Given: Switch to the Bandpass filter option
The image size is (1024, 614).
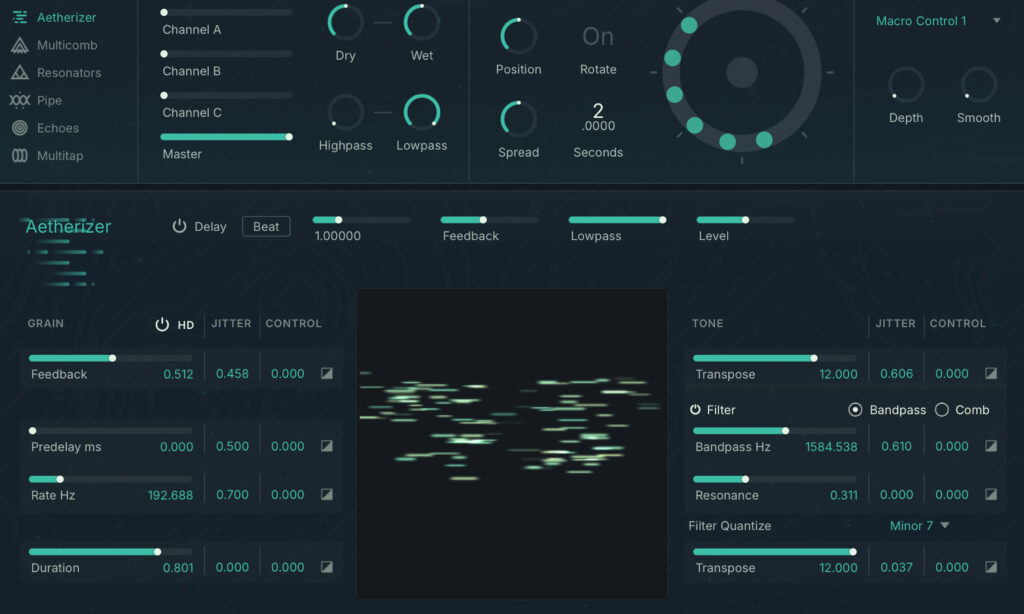Looking at the screenshot, I should [857, 410].
